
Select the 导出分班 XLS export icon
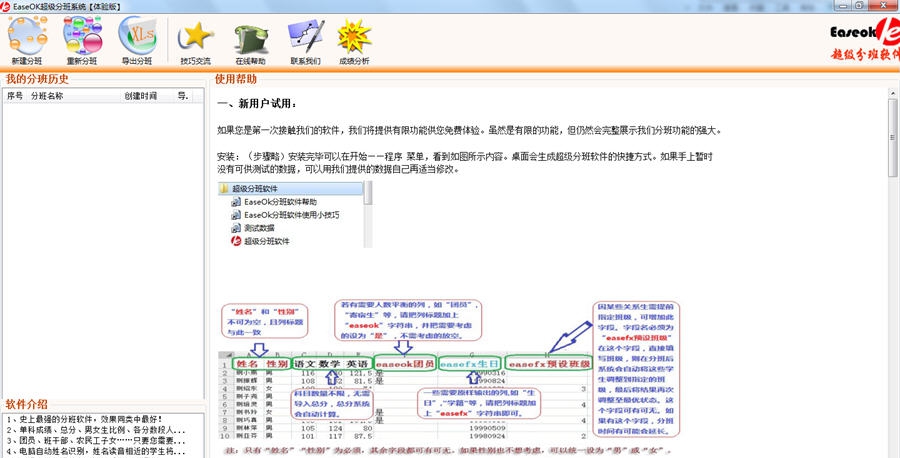point(137,40)
